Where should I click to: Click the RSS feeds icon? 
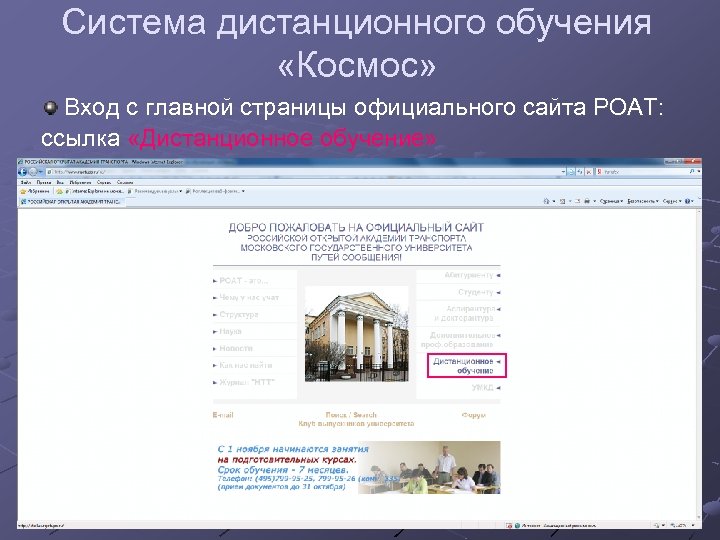(562, 201)
